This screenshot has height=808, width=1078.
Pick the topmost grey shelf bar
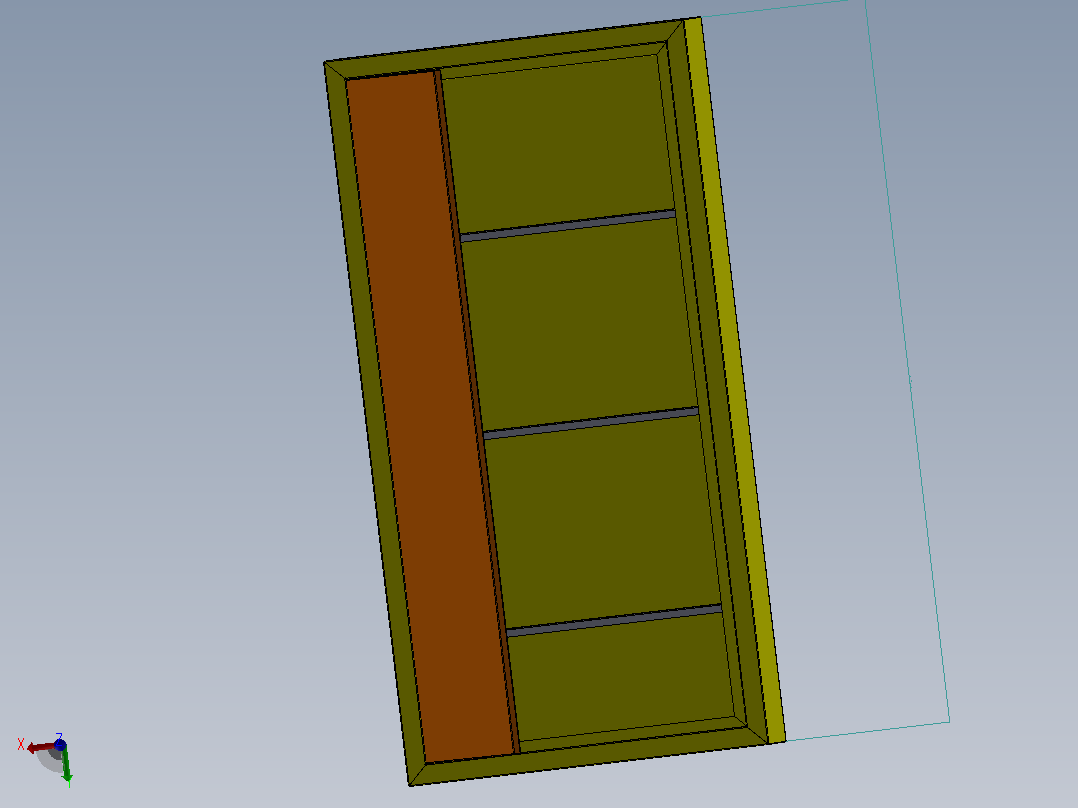pos(568,226)
